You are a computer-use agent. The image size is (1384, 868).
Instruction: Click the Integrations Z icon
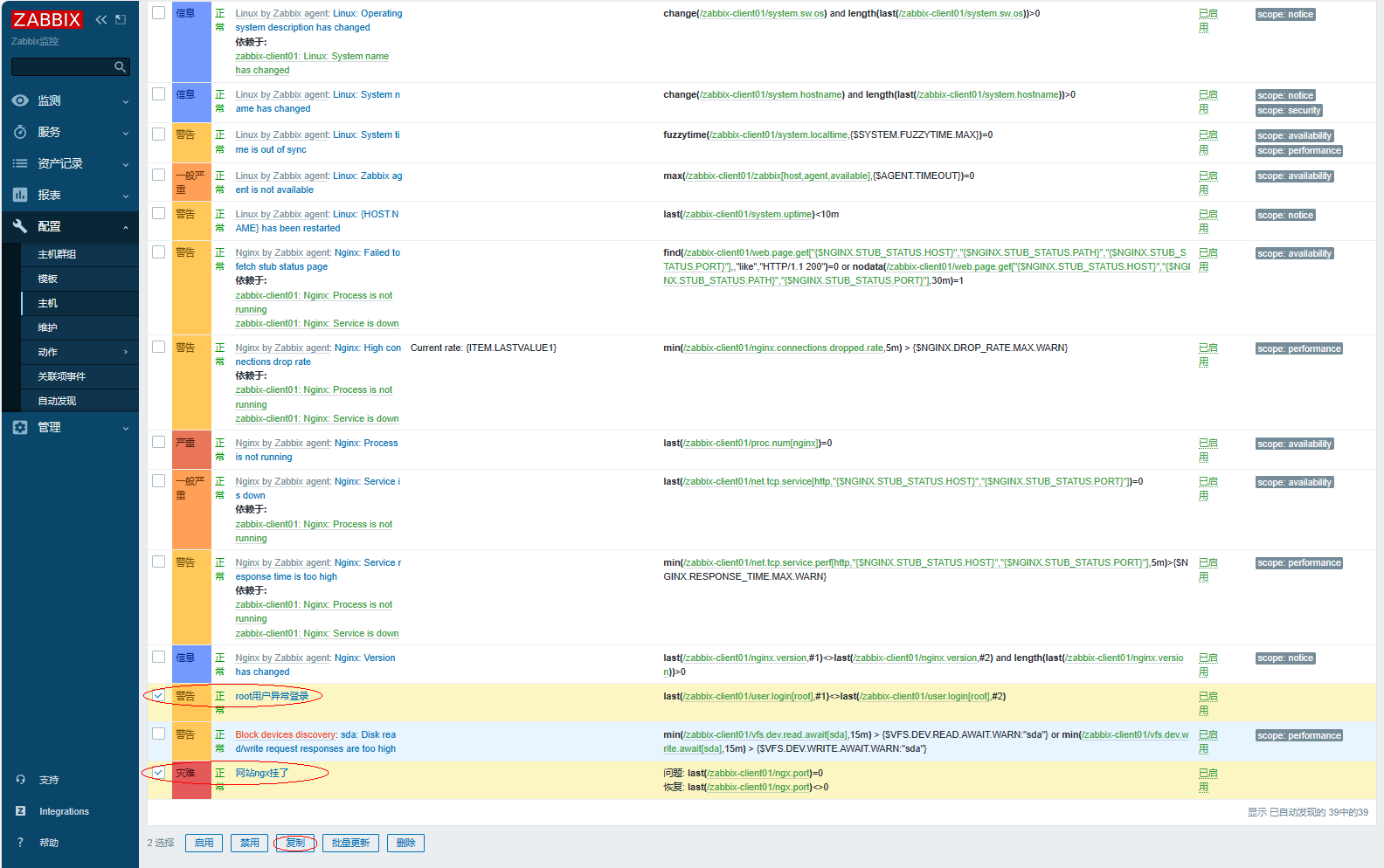click(x=21, y=811)
